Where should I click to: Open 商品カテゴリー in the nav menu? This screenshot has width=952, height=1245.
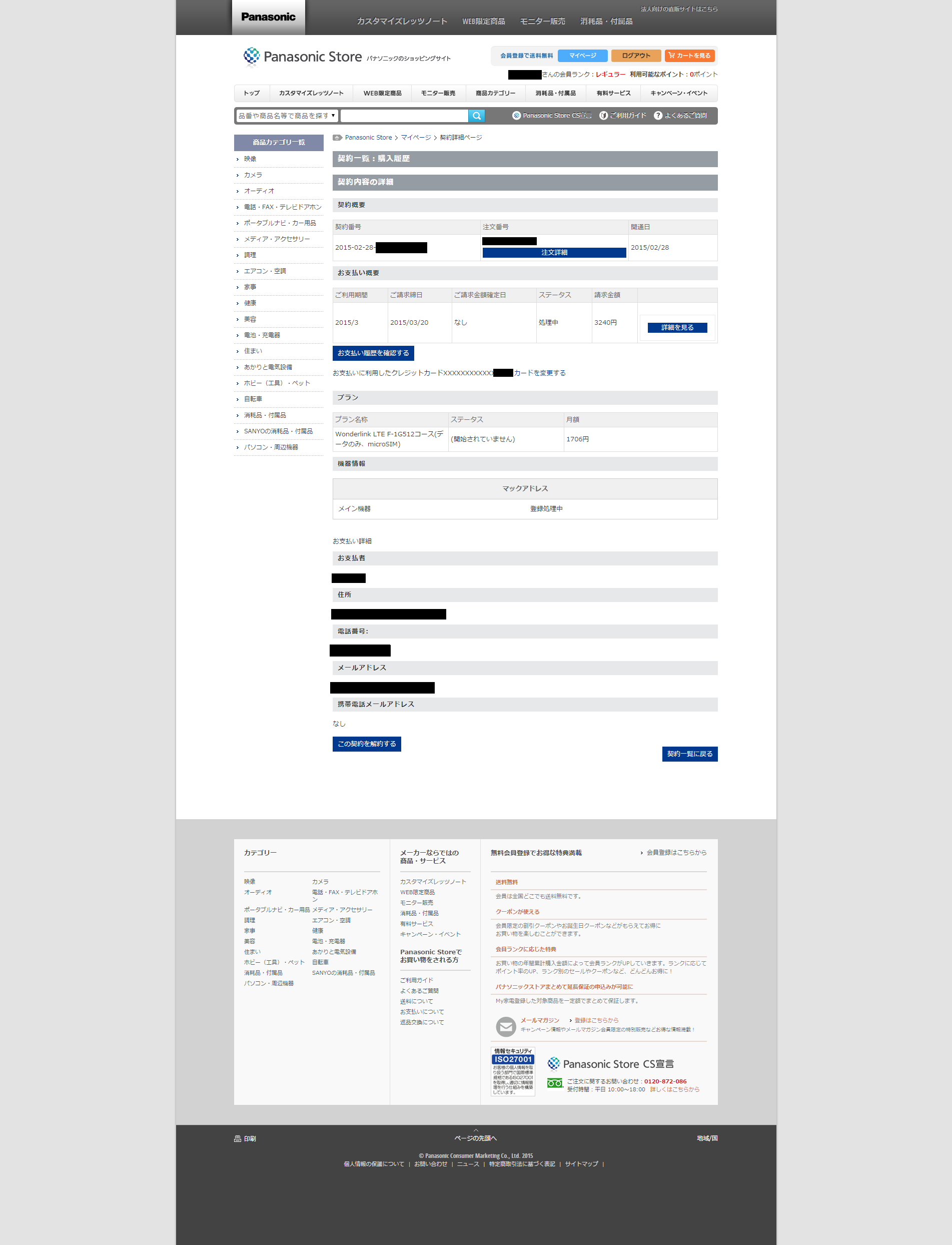[x=495, y=93]
